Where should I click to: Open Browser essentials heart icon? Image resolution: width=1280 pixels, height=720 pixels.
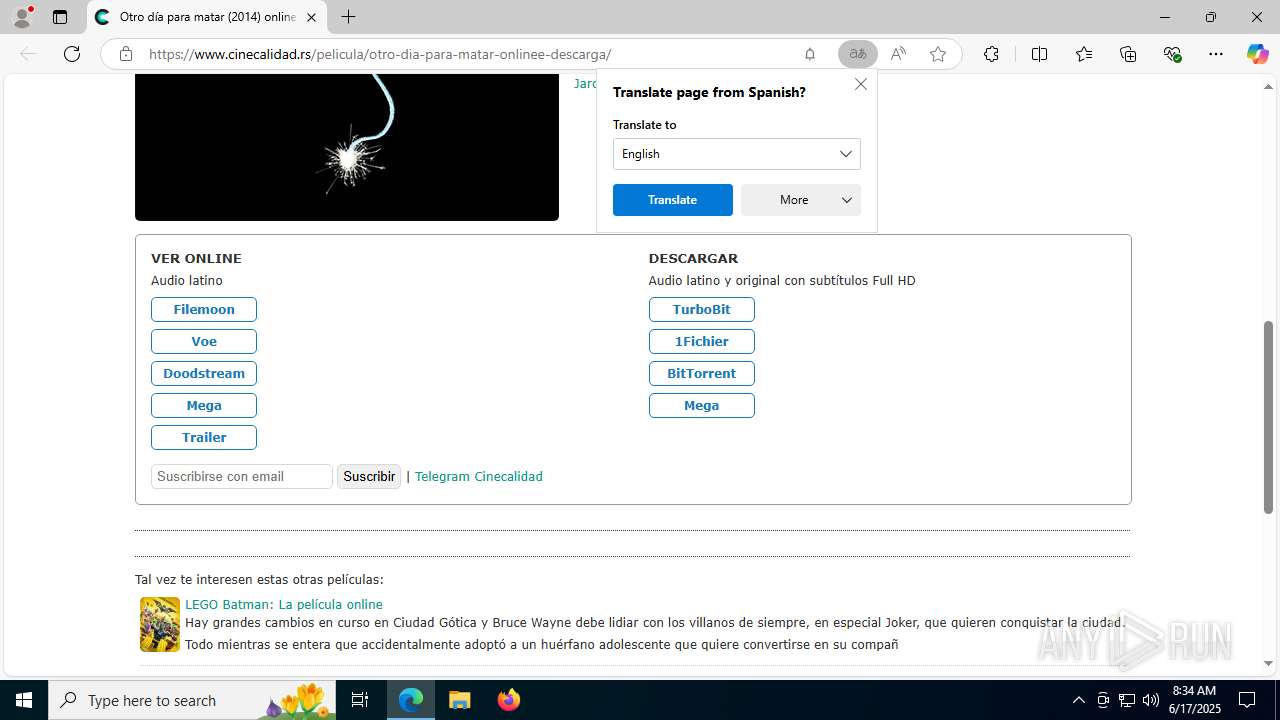pos(1173,54)
